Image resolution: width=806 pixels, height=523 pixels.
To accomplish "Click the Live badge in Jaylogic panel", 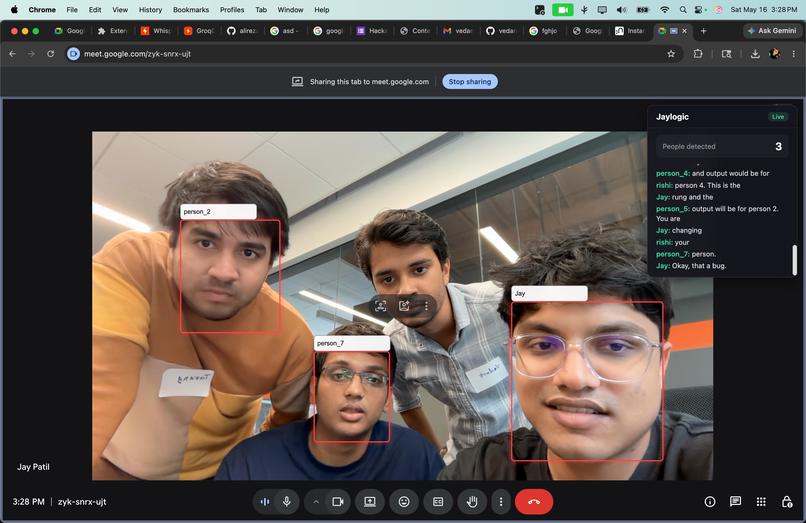I will point(777,117).
